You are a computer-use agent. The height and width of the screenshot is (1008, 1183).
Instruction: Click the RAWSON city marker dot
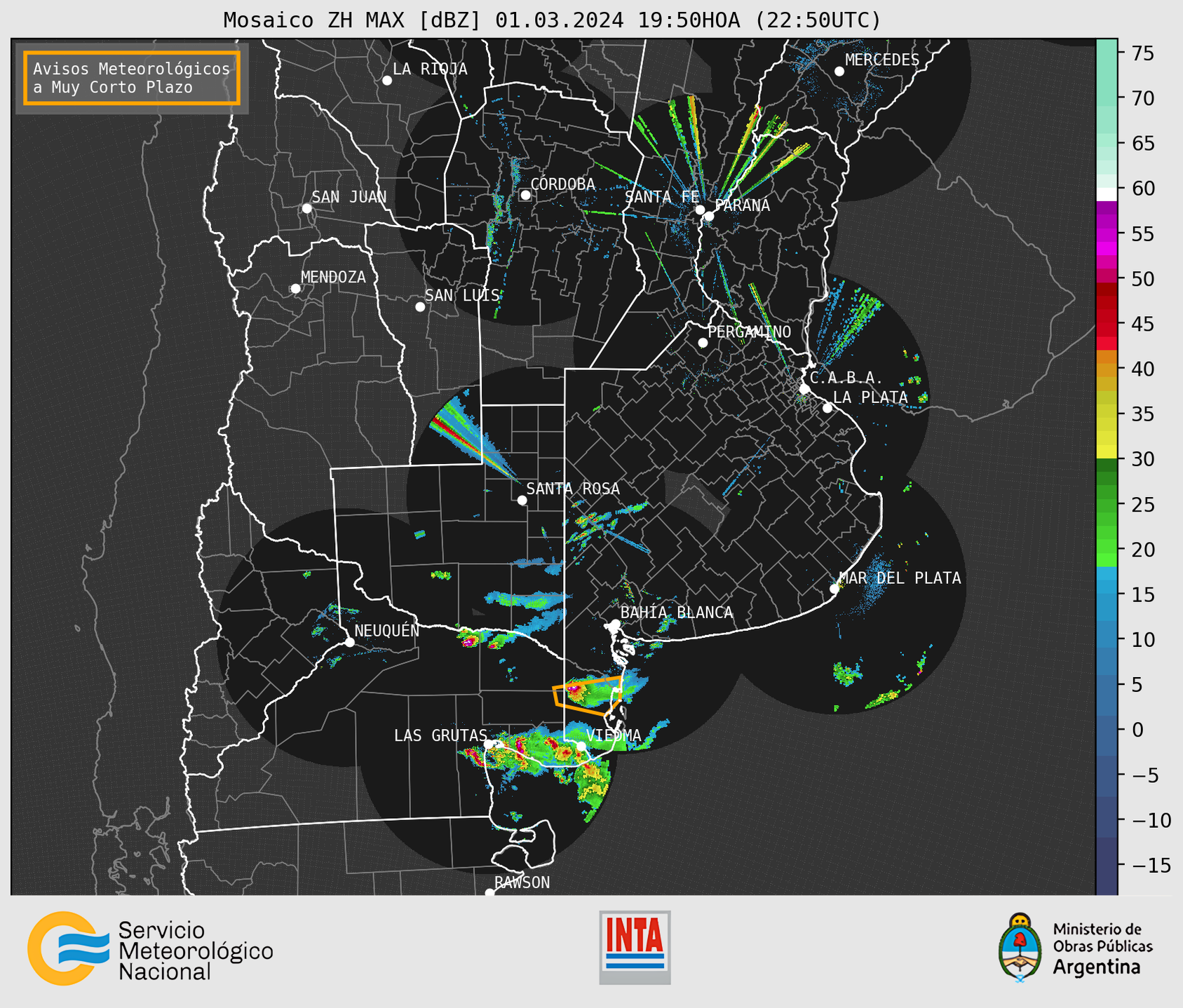(489, 893)
